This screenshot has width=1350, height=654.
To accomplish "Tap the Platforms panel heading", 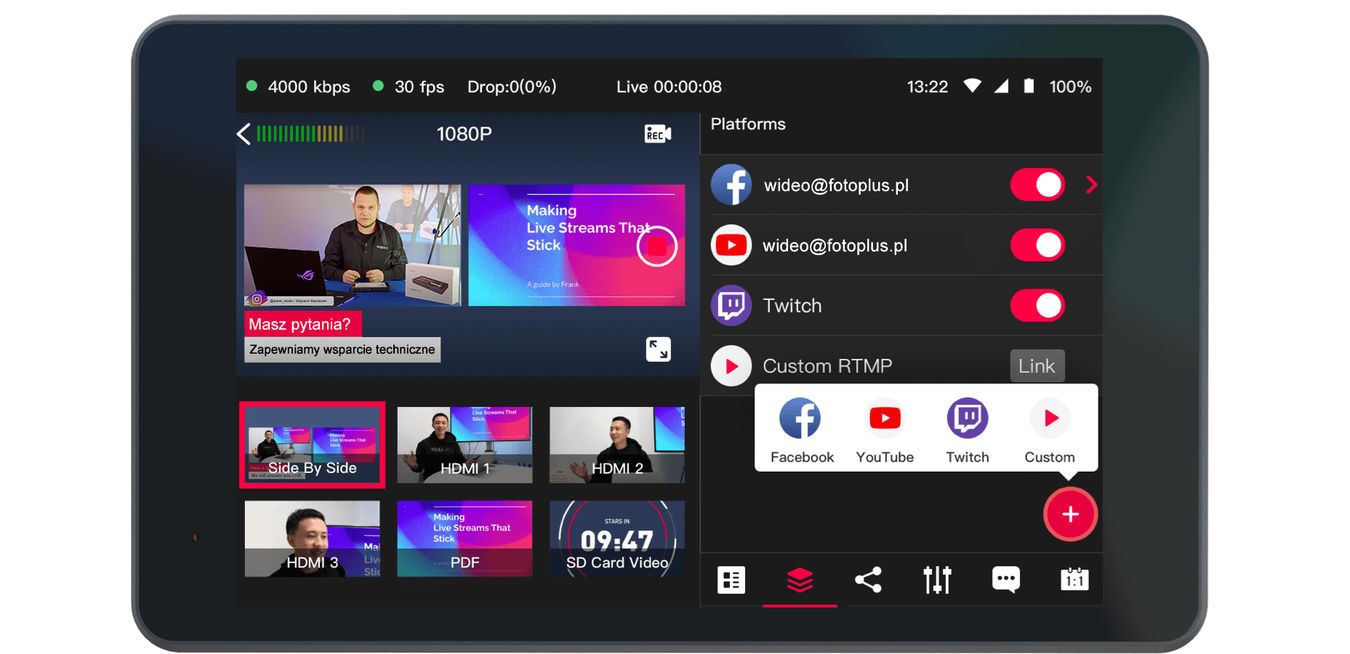I will click(748, 124).
